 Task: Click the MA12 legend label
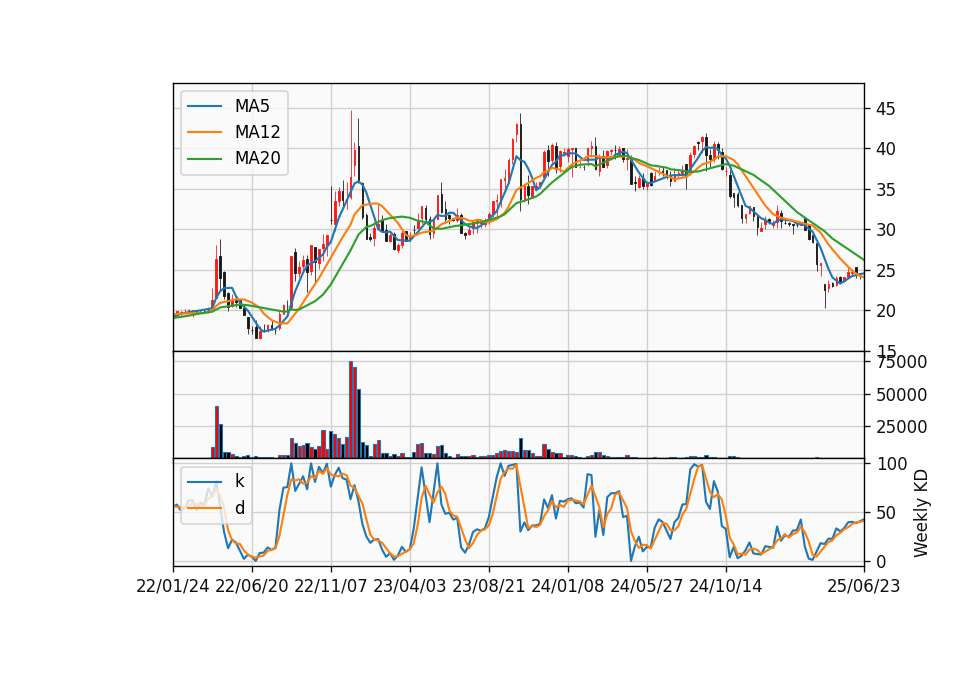(x=257, y=132)
